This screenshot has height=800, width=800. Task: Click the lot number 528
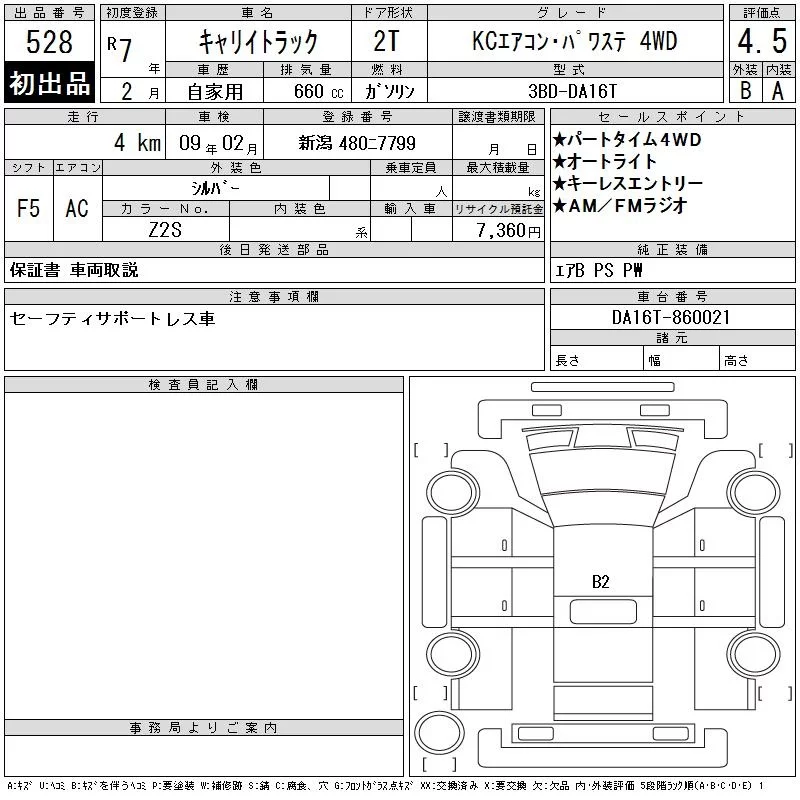click(x=49, y=42)
